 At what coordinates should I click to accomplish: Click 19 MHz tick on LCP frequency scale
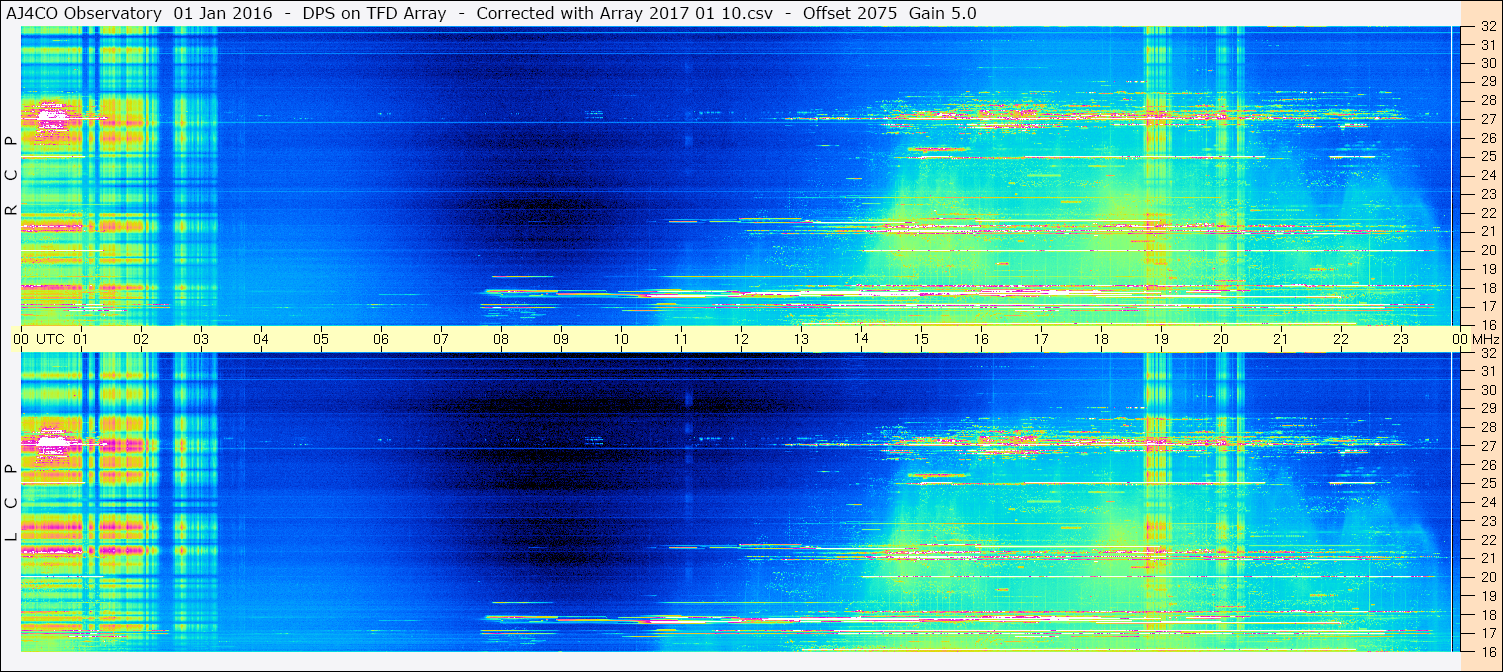tap(1487, 596)
